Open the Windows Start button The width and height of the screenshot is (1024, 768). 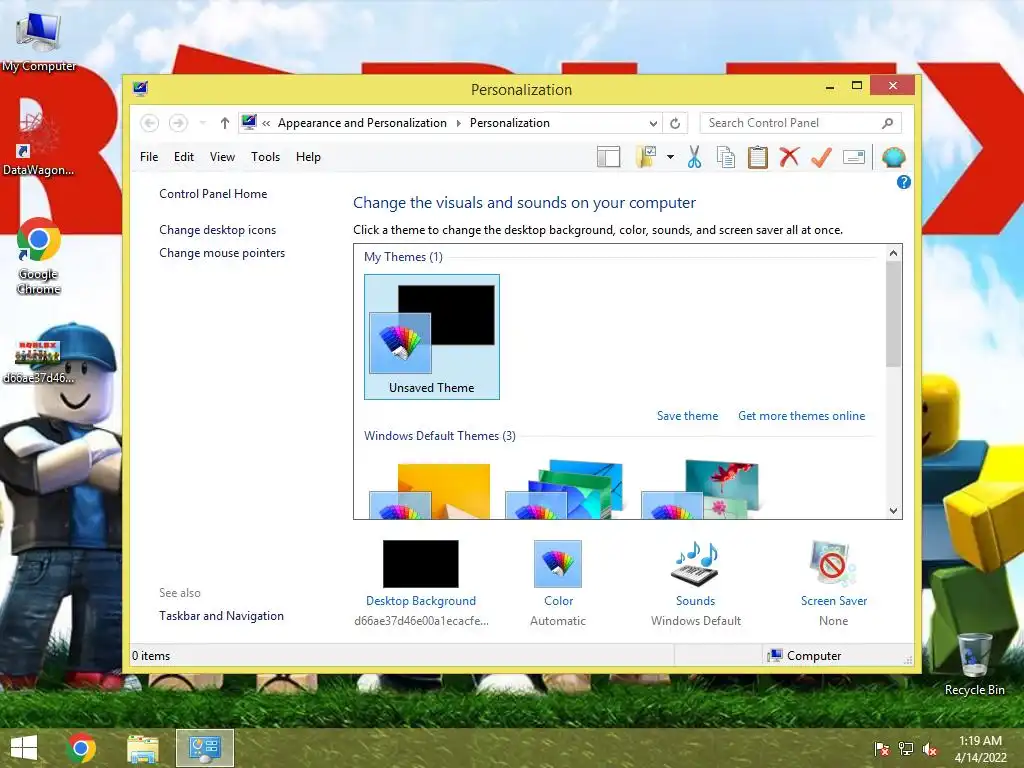24,748
